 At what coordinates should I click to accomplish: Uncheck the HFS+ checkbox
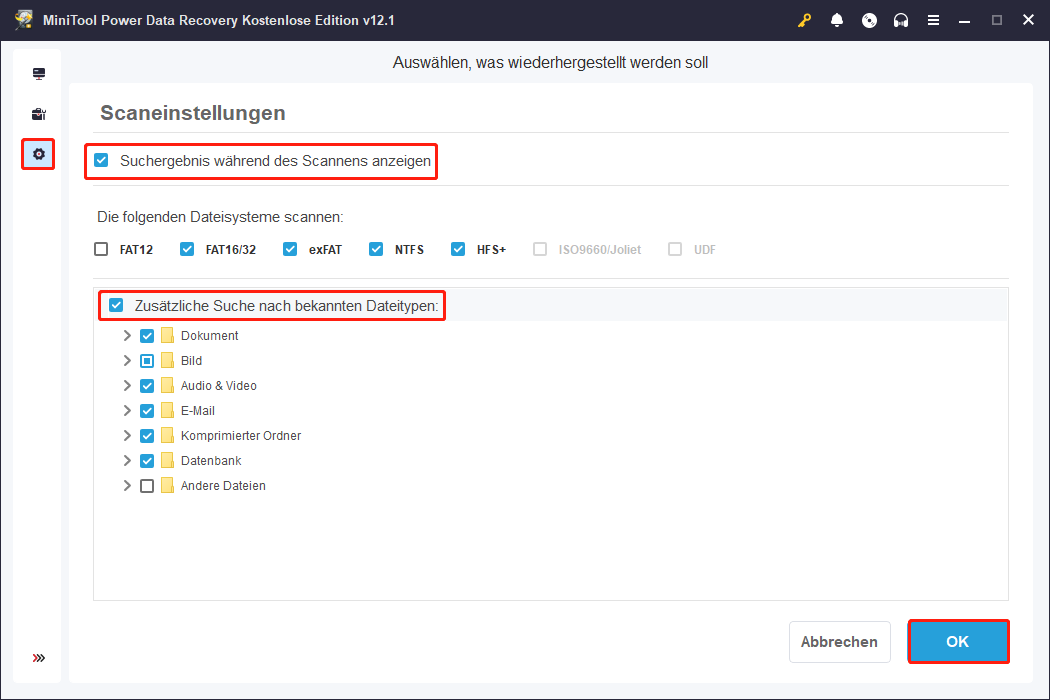pos(458,249)
